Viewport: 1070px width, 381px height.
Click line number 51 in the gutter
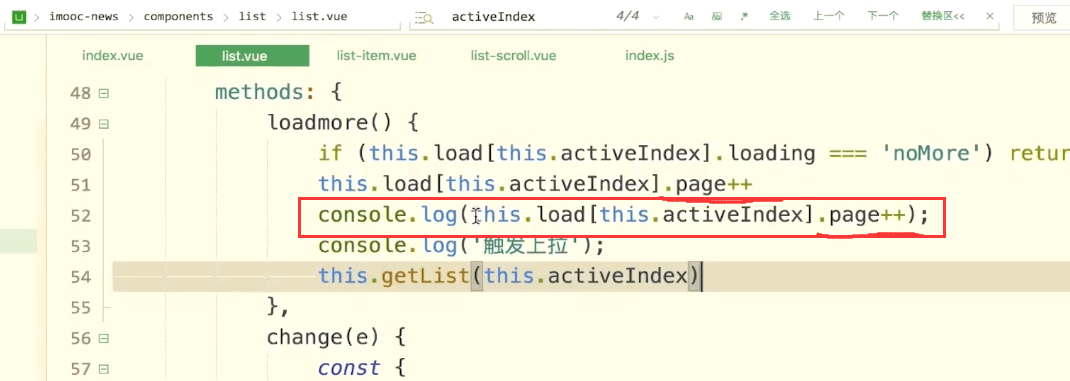pos(81,186)
